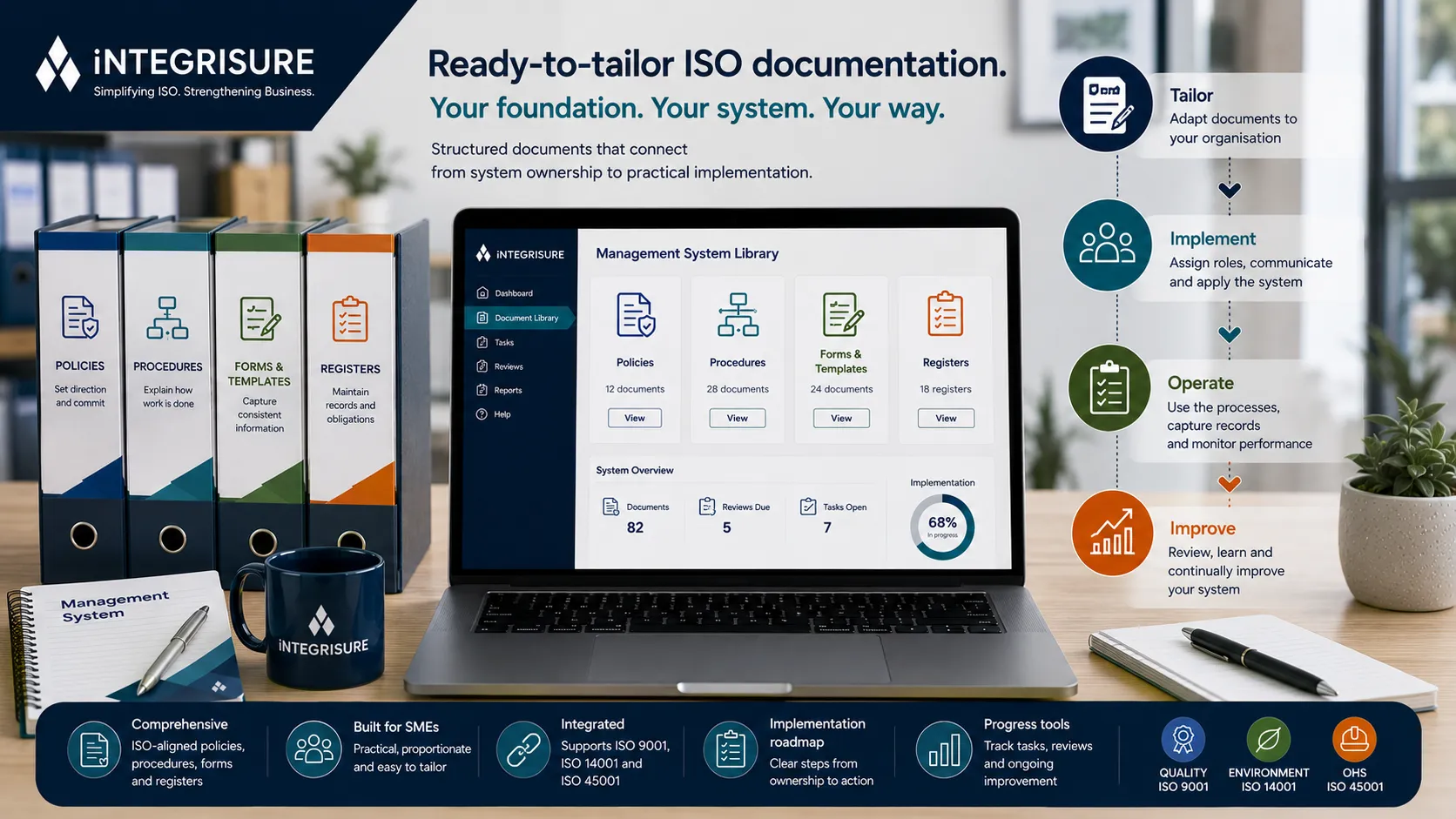The image size is (1456, 819).
Task: Click the 68% implementation progress ring
Action: click(942, 527)
